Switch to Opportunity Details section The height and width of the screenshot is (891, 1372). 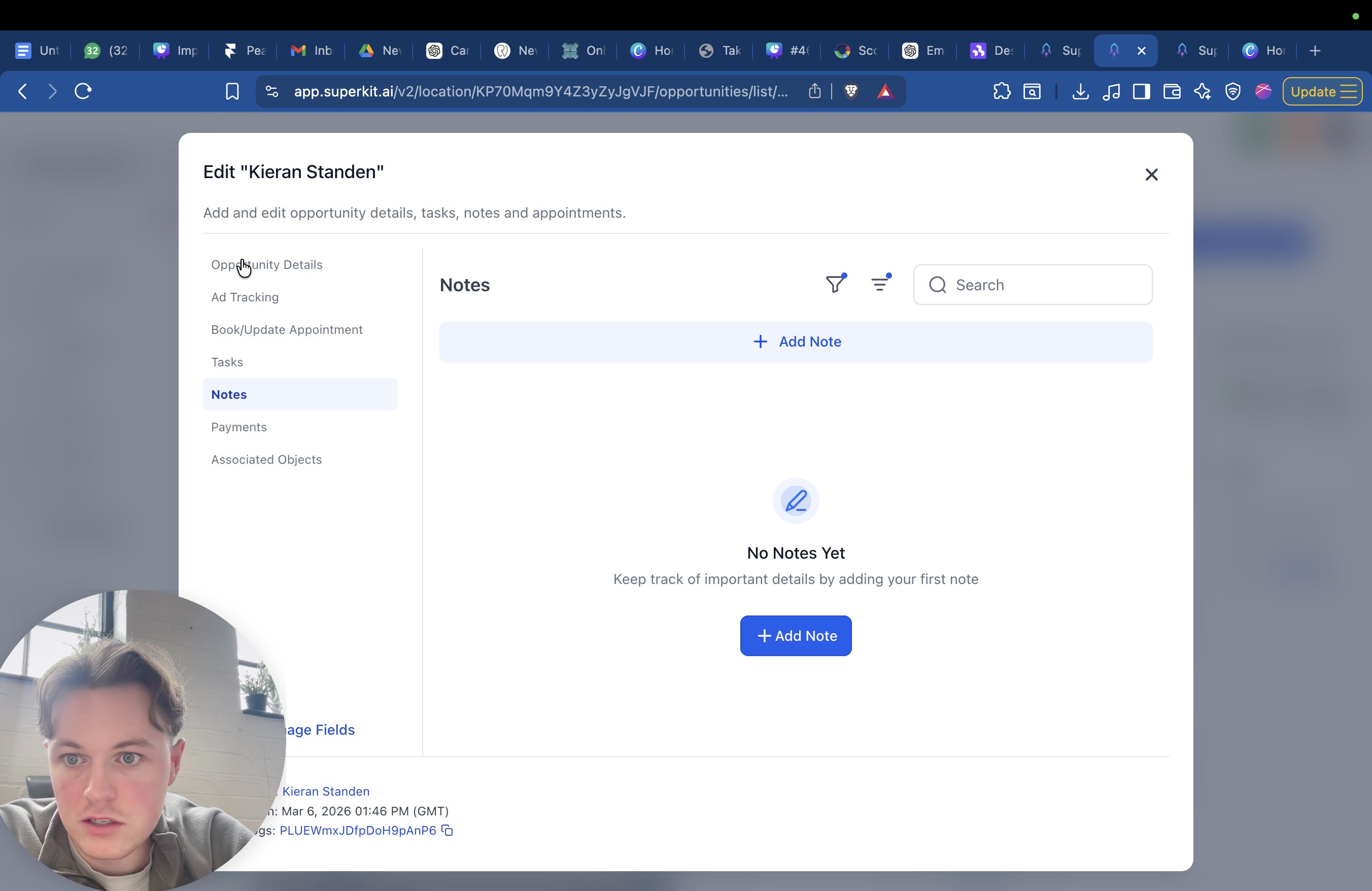[x=266, y=264]
